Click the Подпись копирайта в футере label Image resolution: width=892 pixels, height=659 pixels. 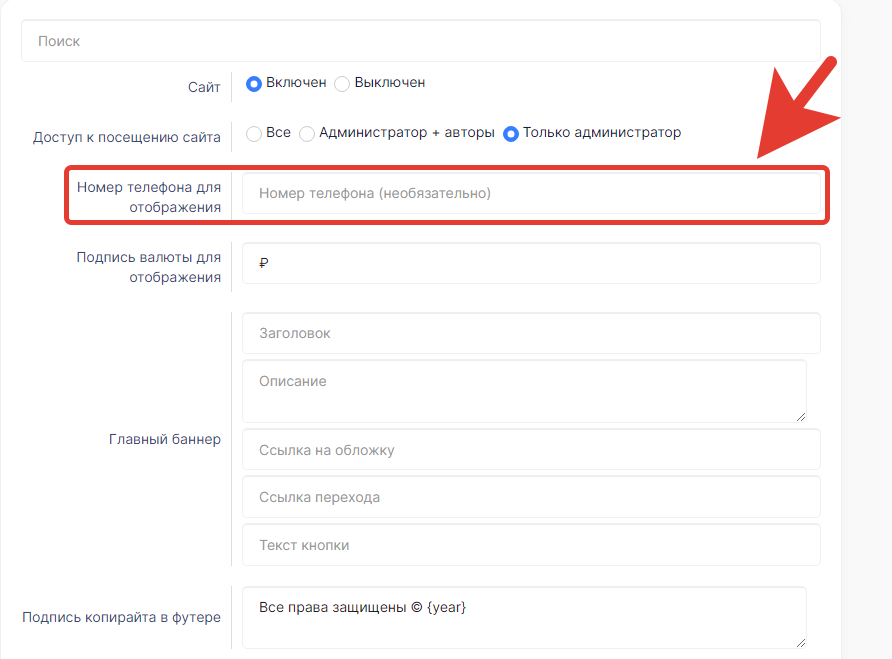121,617
